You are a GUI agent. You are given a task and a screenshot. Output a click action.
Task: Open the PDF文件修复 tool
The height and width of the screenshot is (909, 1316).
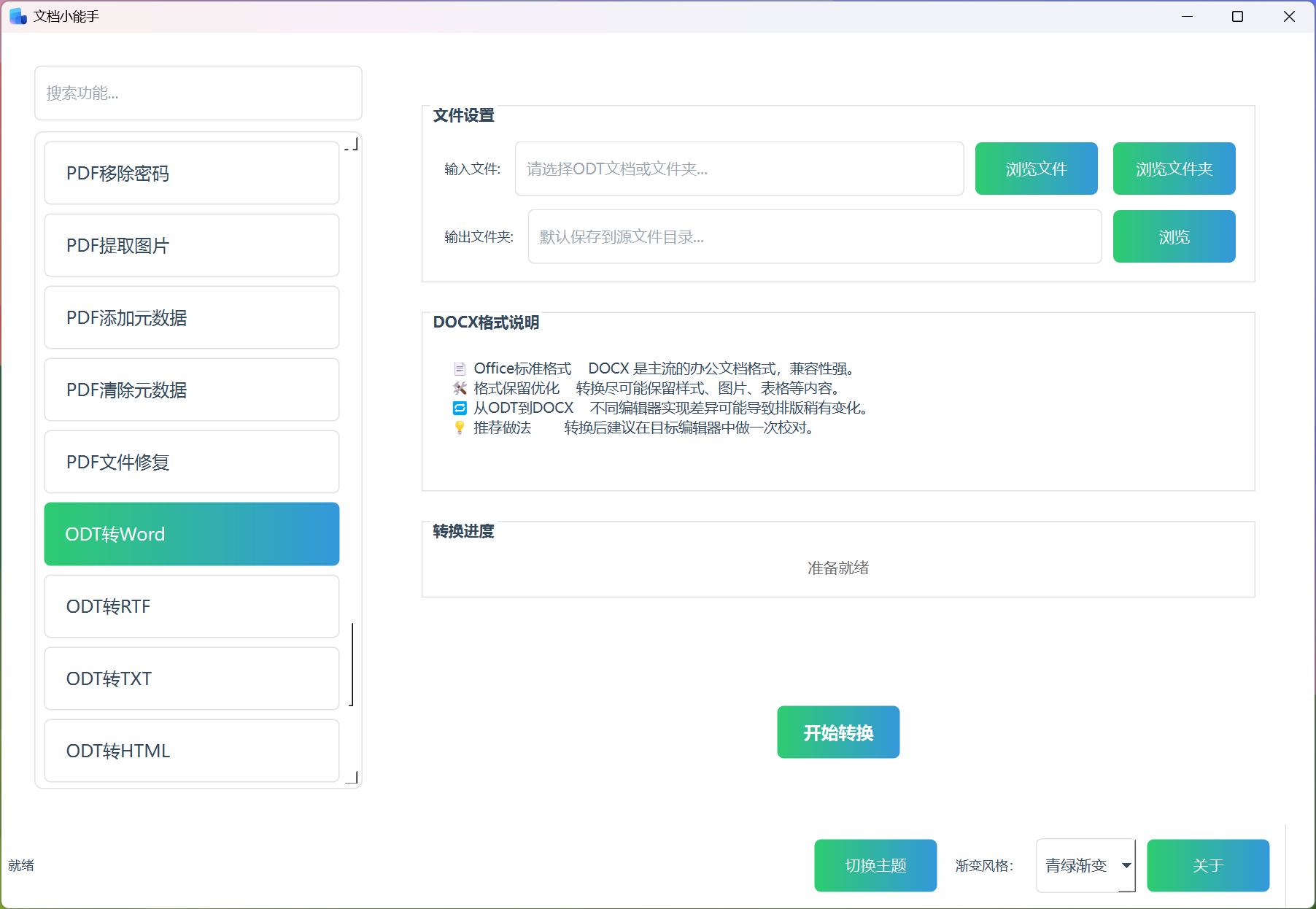[x=191, y=462]
